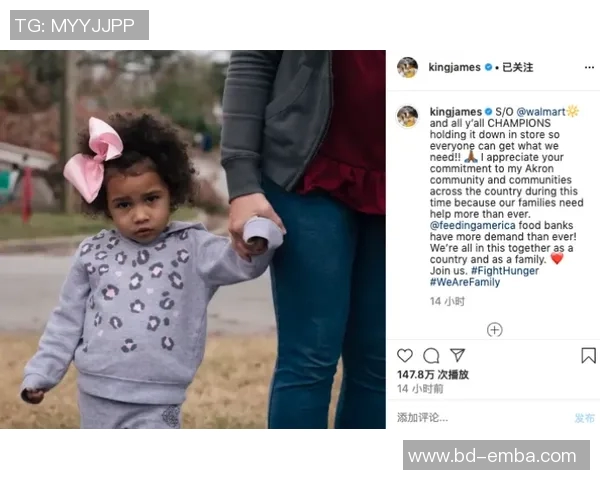Click the 发布 post comment button
This screenshot has width=600, height=480.
pyautogui.click(x=585, y=418)
